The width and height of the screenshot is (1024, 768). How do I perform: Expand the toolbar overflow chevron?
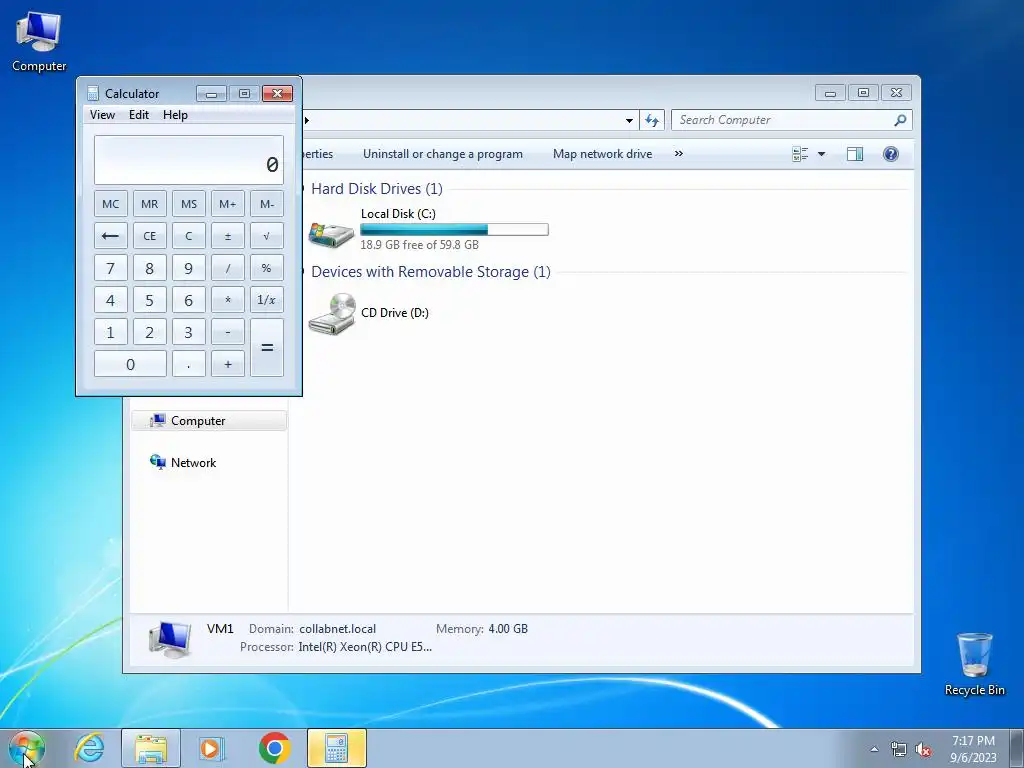(679, 154)
